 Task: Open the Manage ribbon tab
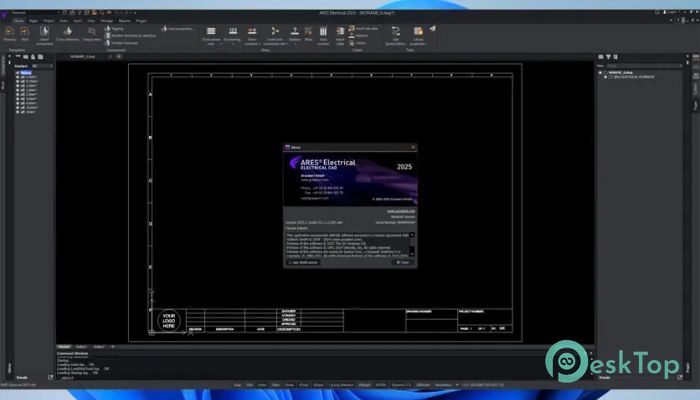coord(107,21)
